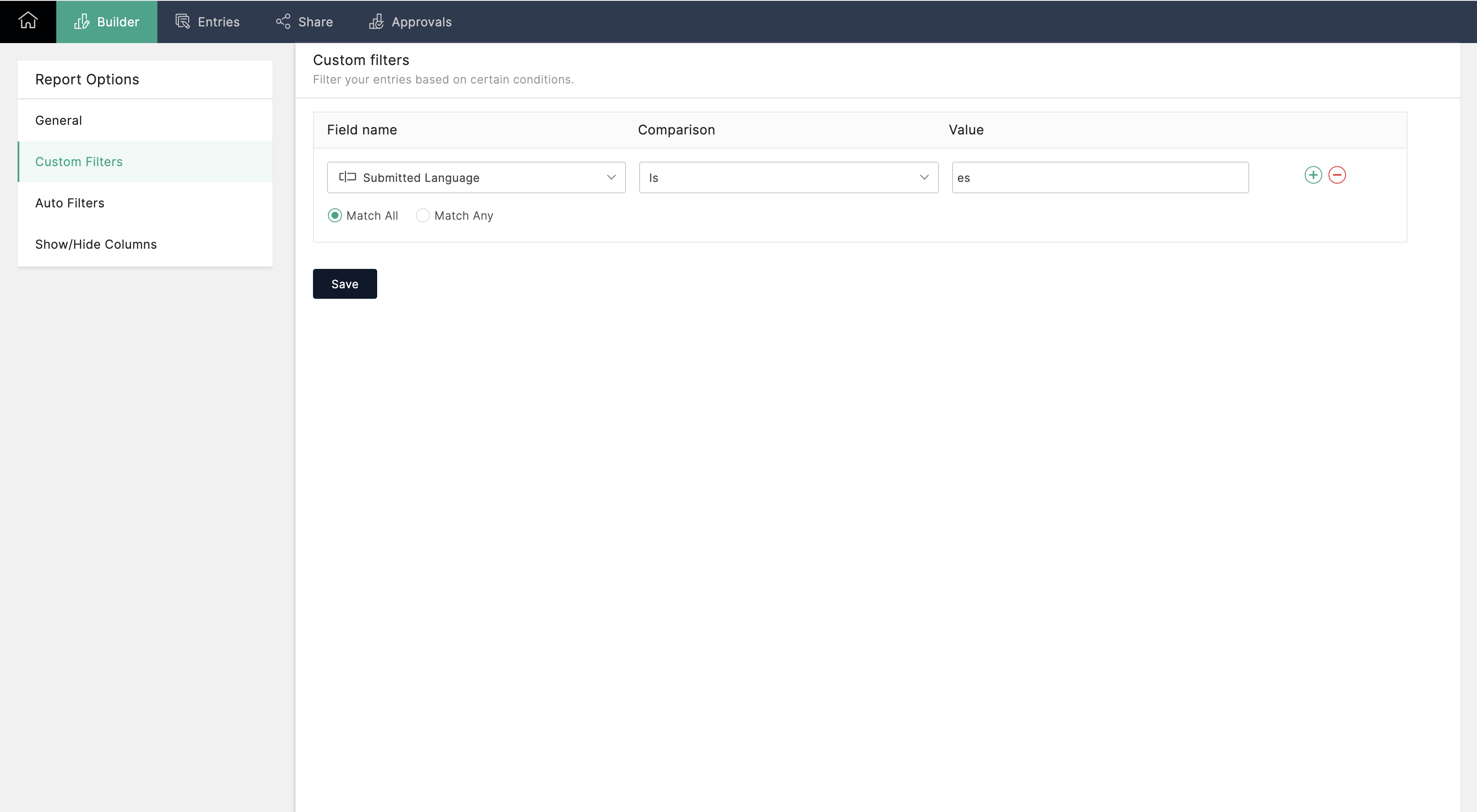Viewport: 1477px width, 812px height.
Task: Open the Submitted Language field dropdown
Action: pyautogui.click(x=476, y=178)
